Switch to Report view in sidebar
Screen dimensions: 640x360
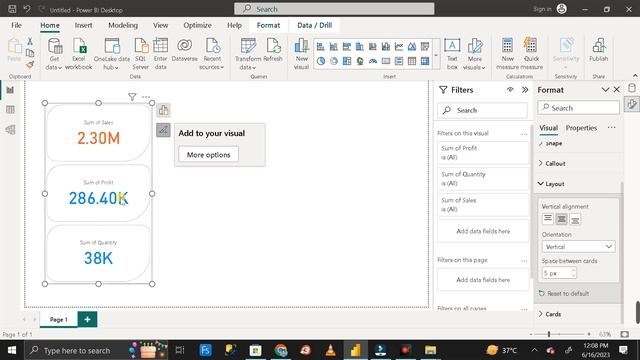(10, 90)
